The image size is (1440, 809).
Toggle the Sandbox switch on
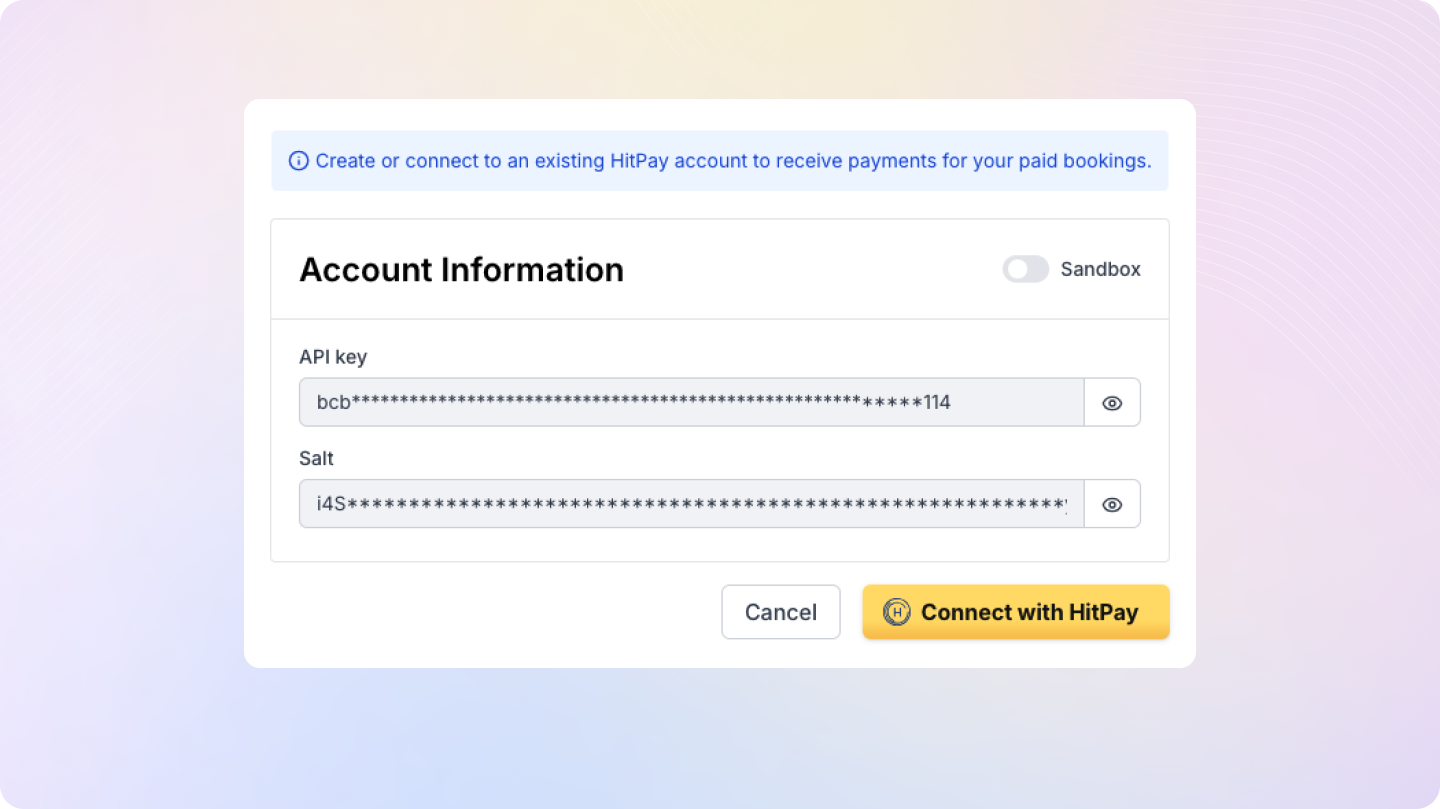[1025, 269]
